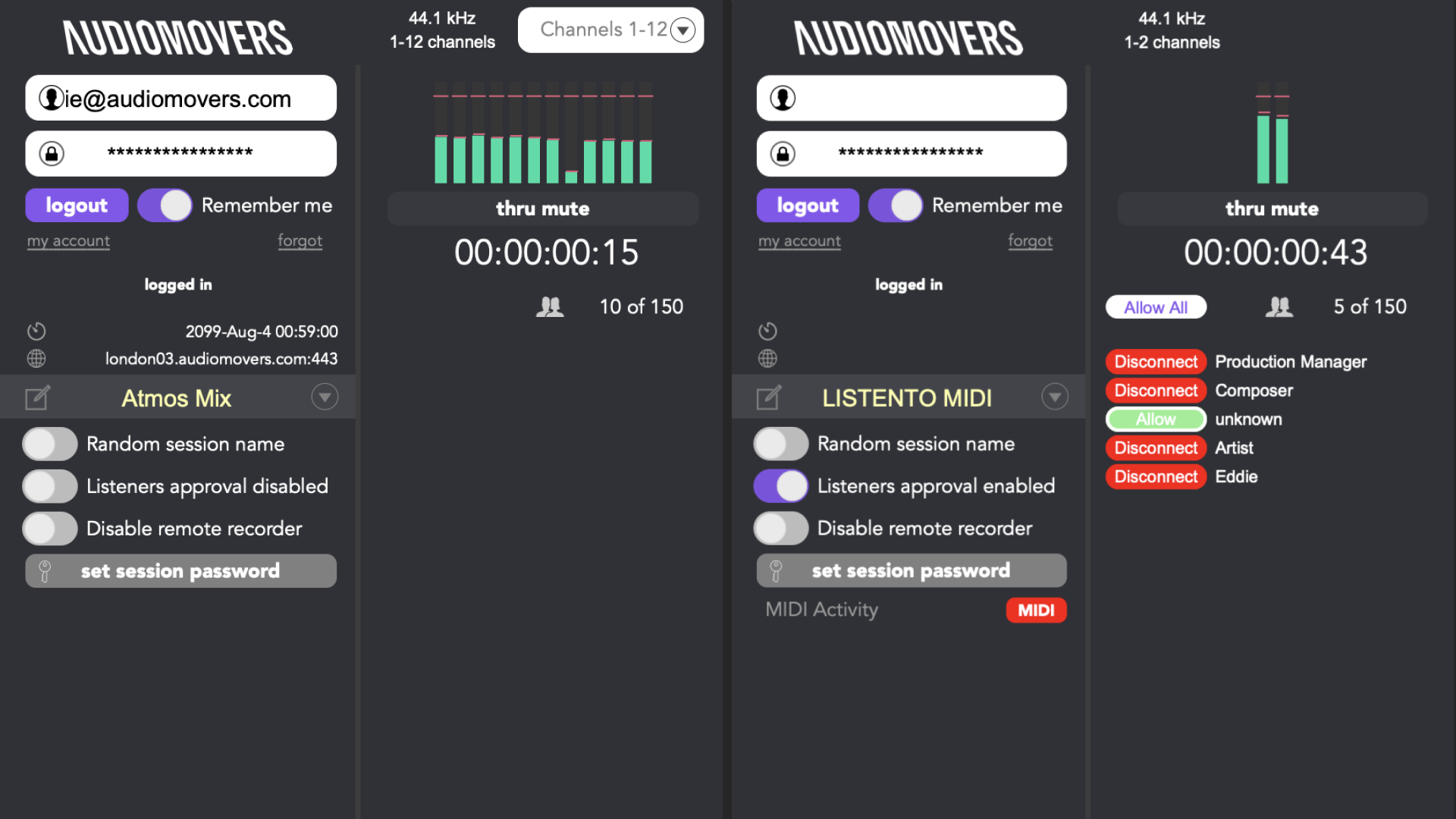The width and height of the screenshot is (1456, 819).
Task: Click listeners icon beside 10 of 150
Action: click(x=550, y=306)
